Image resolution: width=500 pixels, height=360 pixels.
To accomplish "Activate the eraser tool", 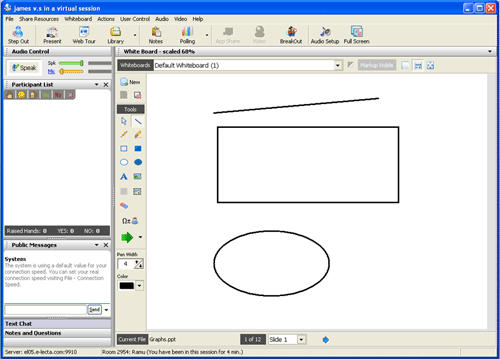I will (x=124, y=206).
